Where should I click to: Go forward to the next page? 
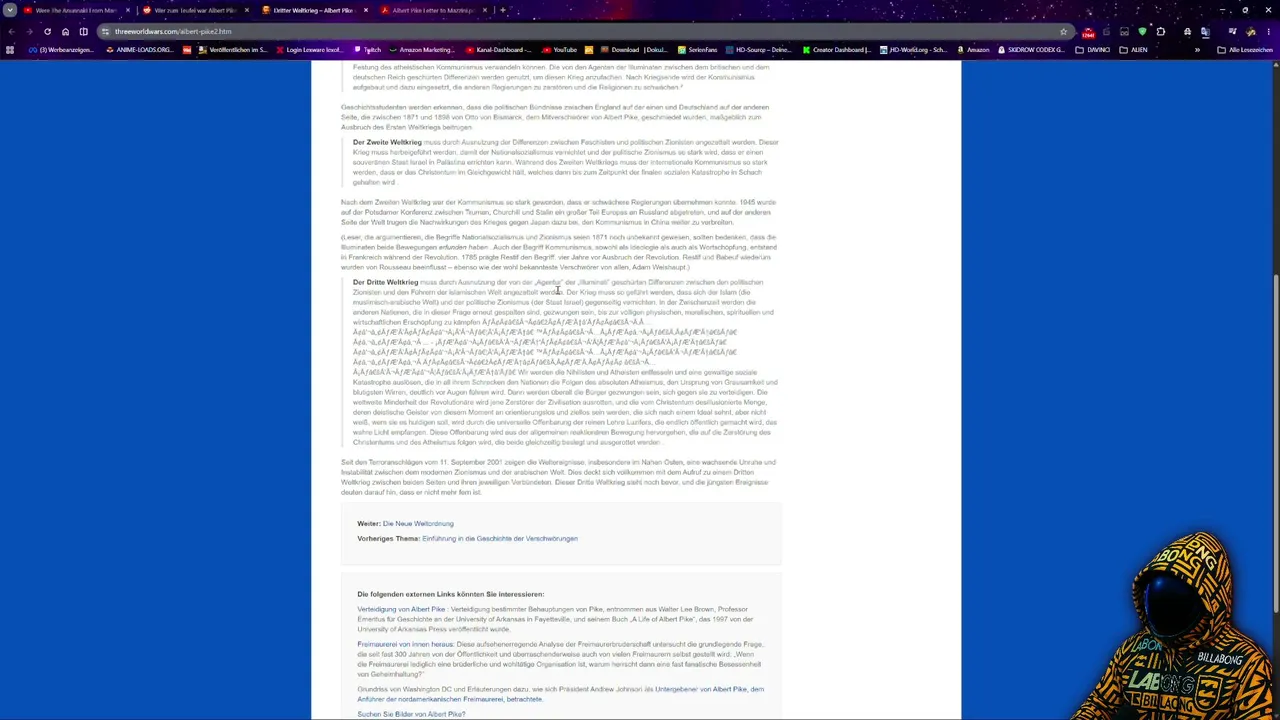29,31
